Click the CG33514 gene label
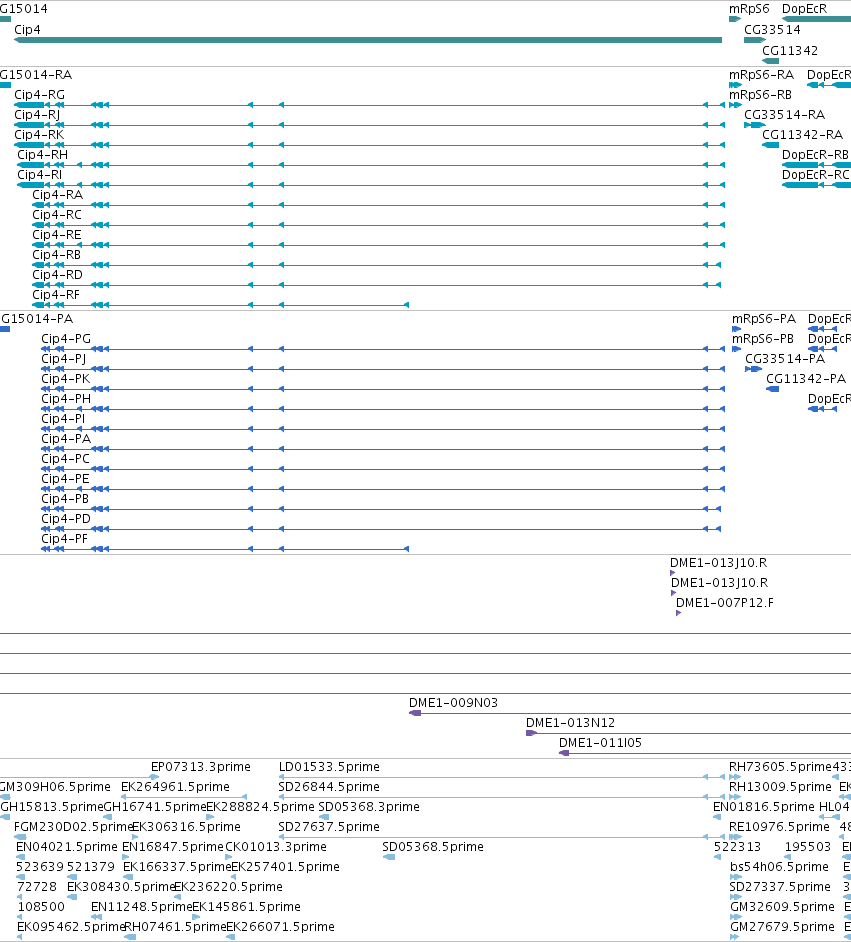 click(x=772, y=29)
